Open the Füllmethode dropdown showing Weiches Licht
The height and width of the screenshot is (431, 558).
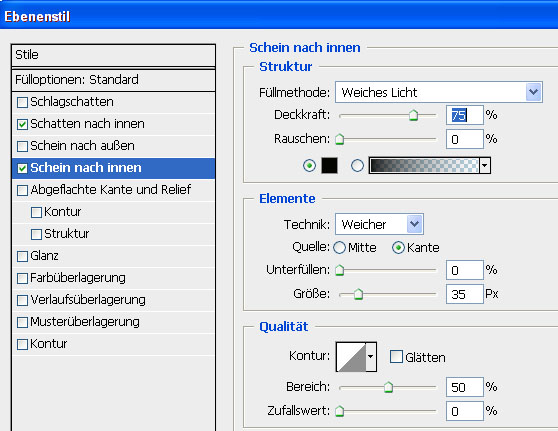point(438,93)
